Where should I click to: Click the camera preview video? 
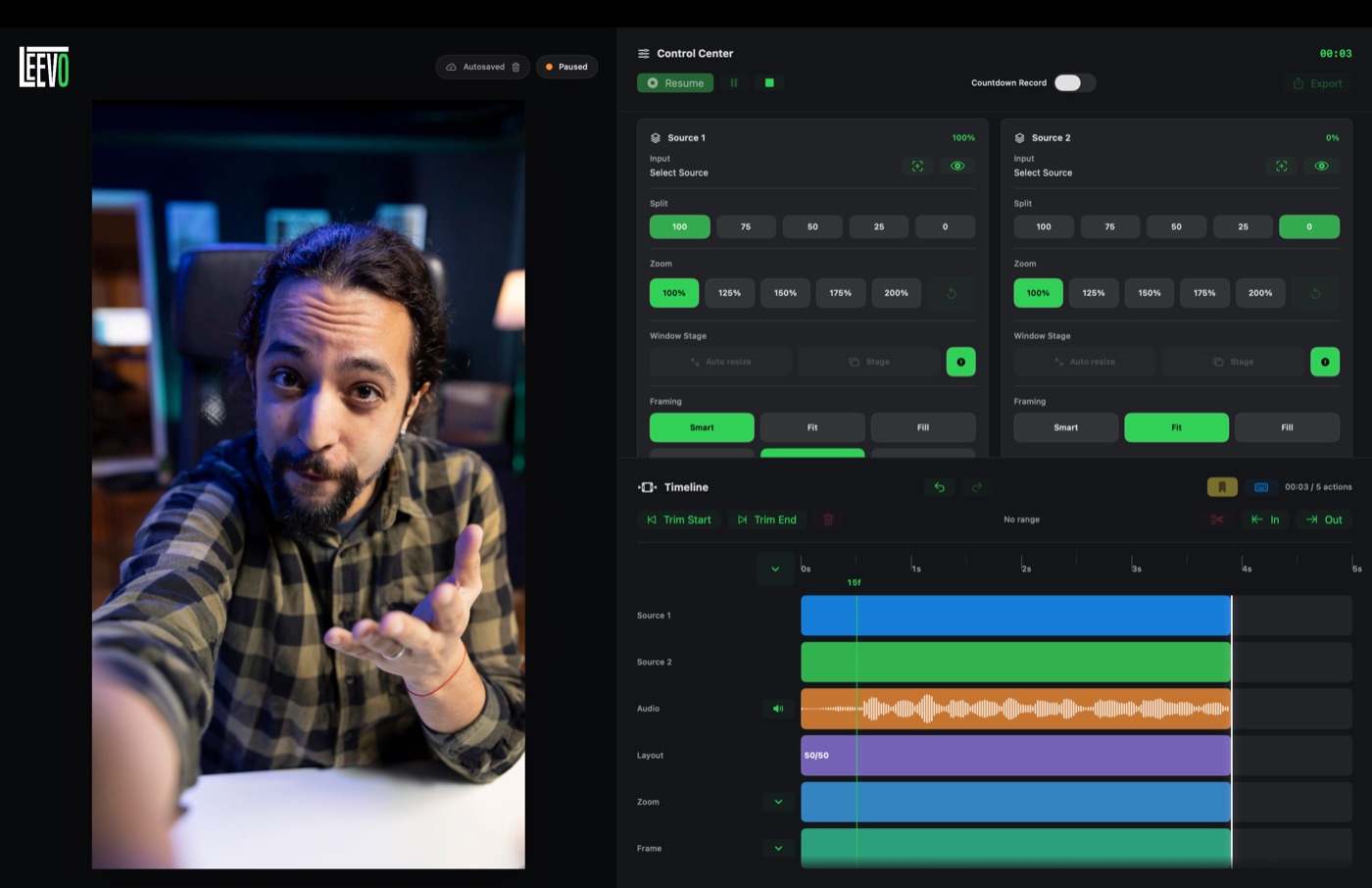(309, 484)
